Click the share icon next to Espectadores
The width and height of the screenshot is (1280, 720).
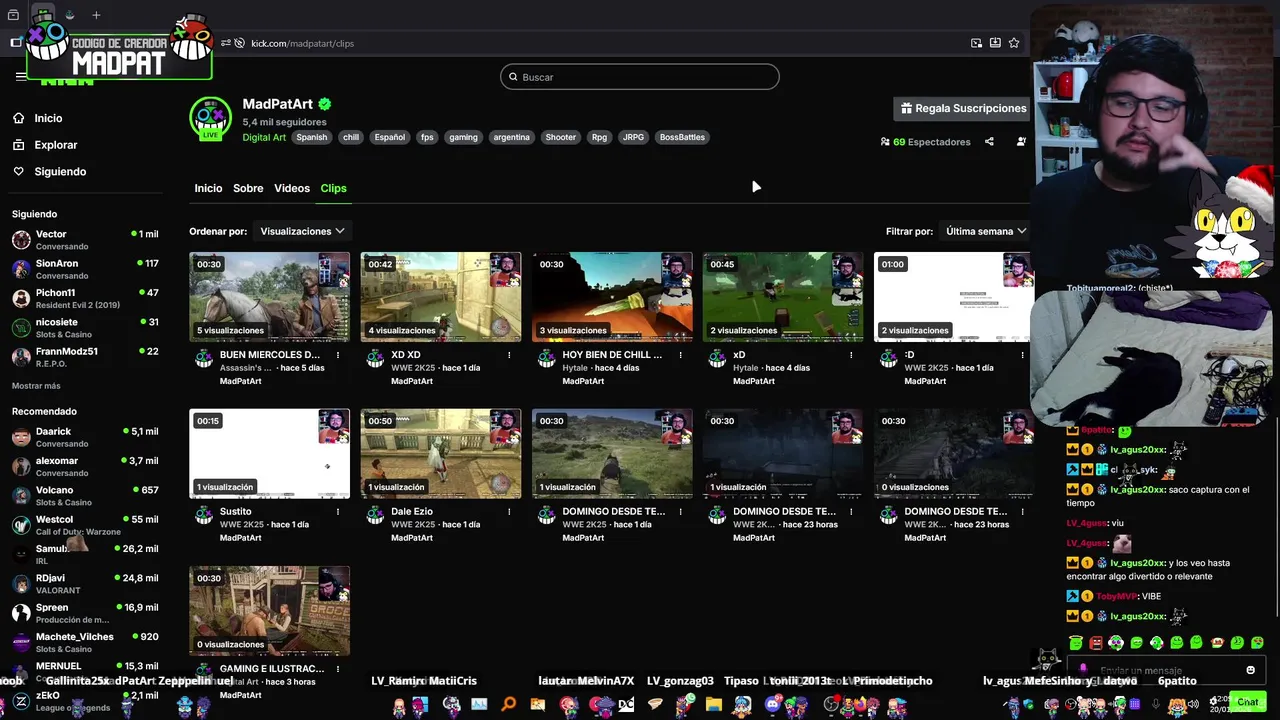coord(989,142)
